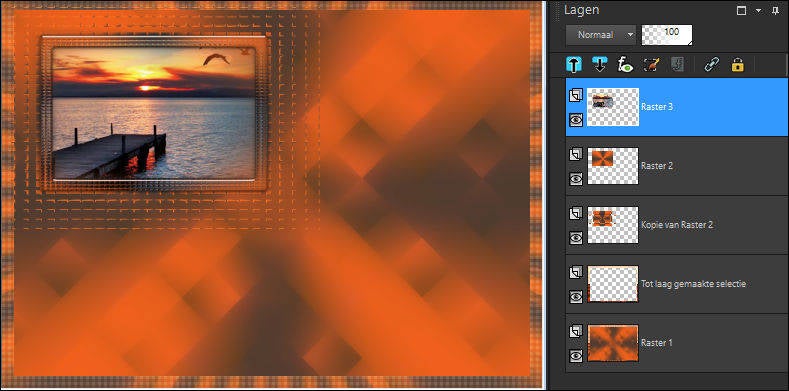Toggle visibility of Kopie van Raster 2 layer
Image resolution: width=789 pixels, height=391 pixels.
576,238
